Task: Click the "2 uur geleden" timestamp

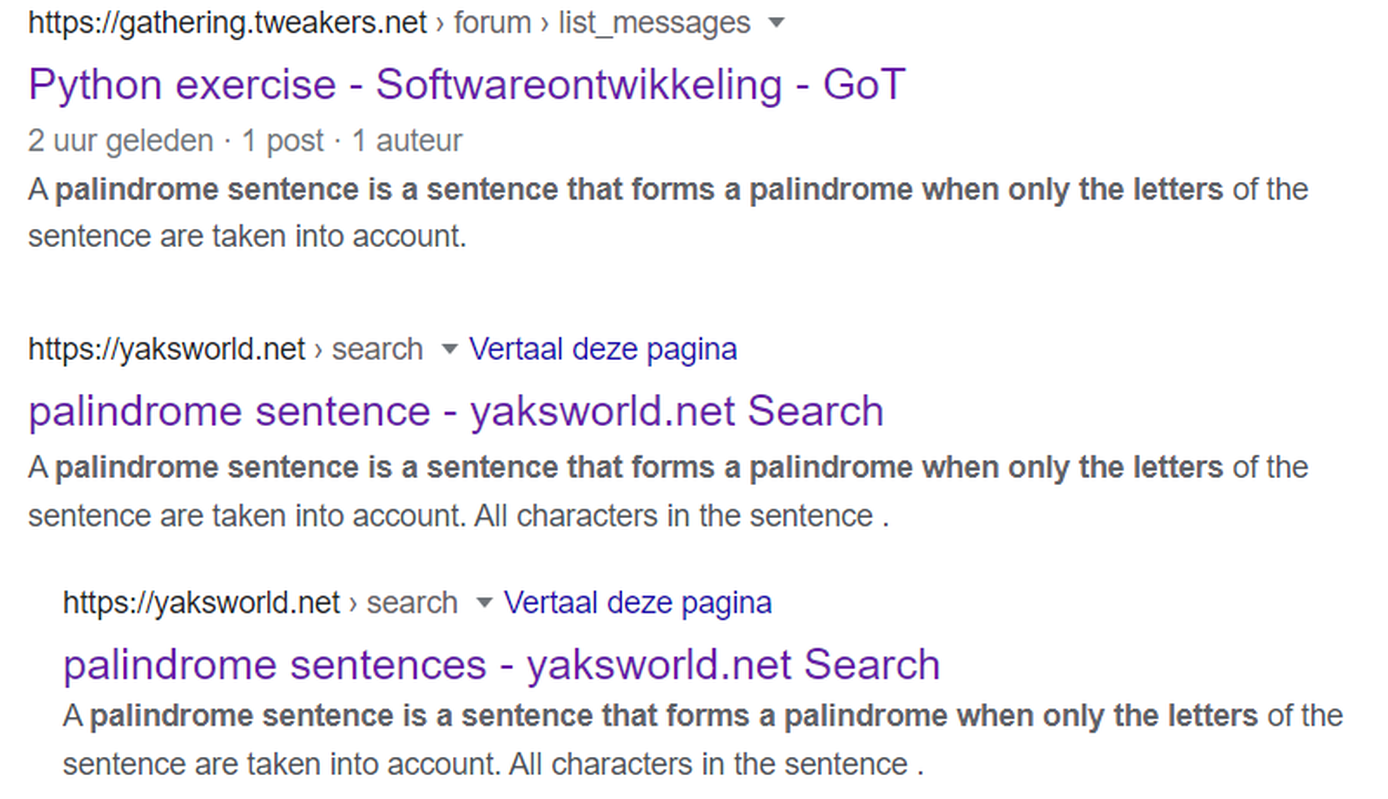Action: pos(120,141)
